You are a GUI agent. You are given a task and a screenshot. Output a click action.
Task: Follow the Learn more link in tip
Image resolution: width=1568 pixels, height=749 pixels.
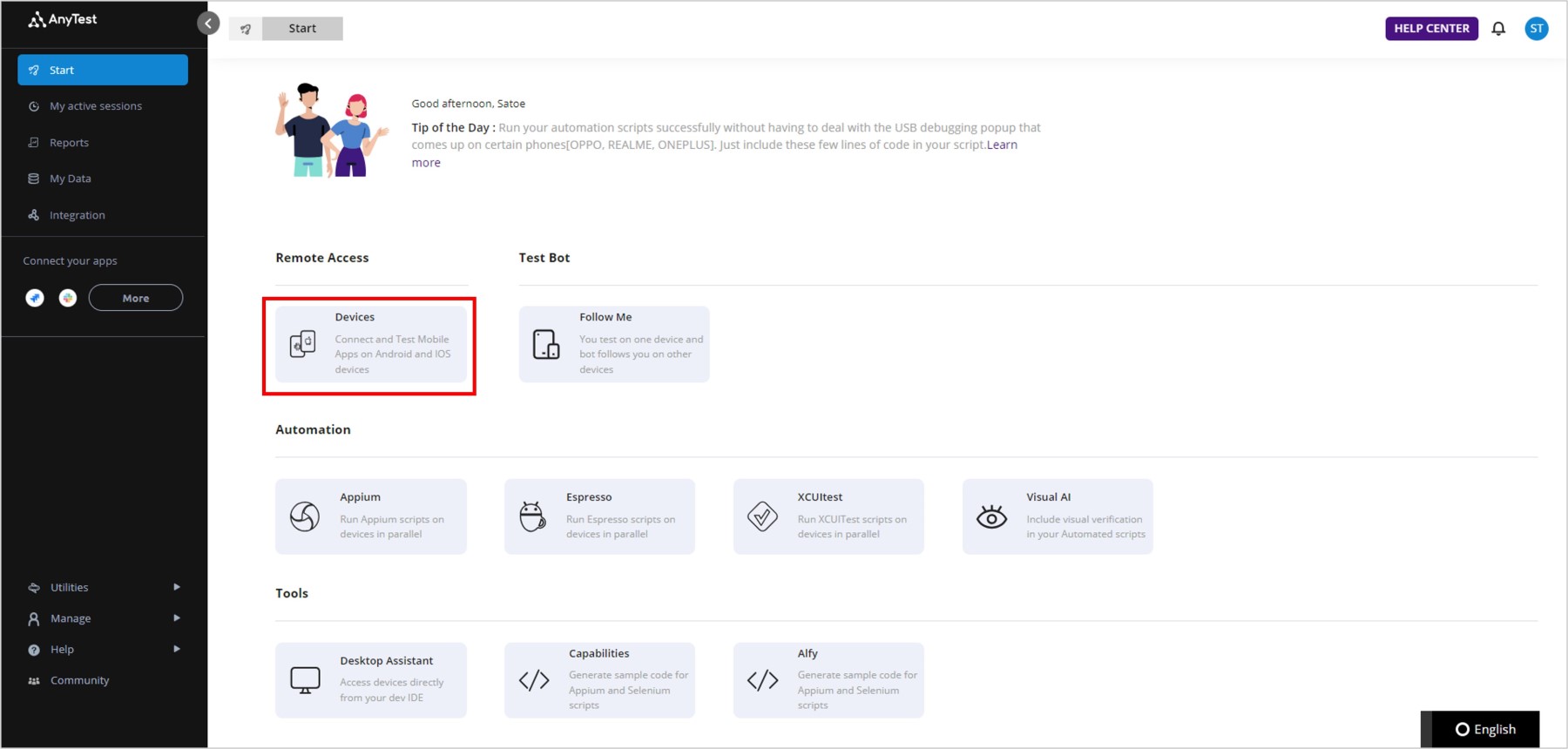[1002, 145]
